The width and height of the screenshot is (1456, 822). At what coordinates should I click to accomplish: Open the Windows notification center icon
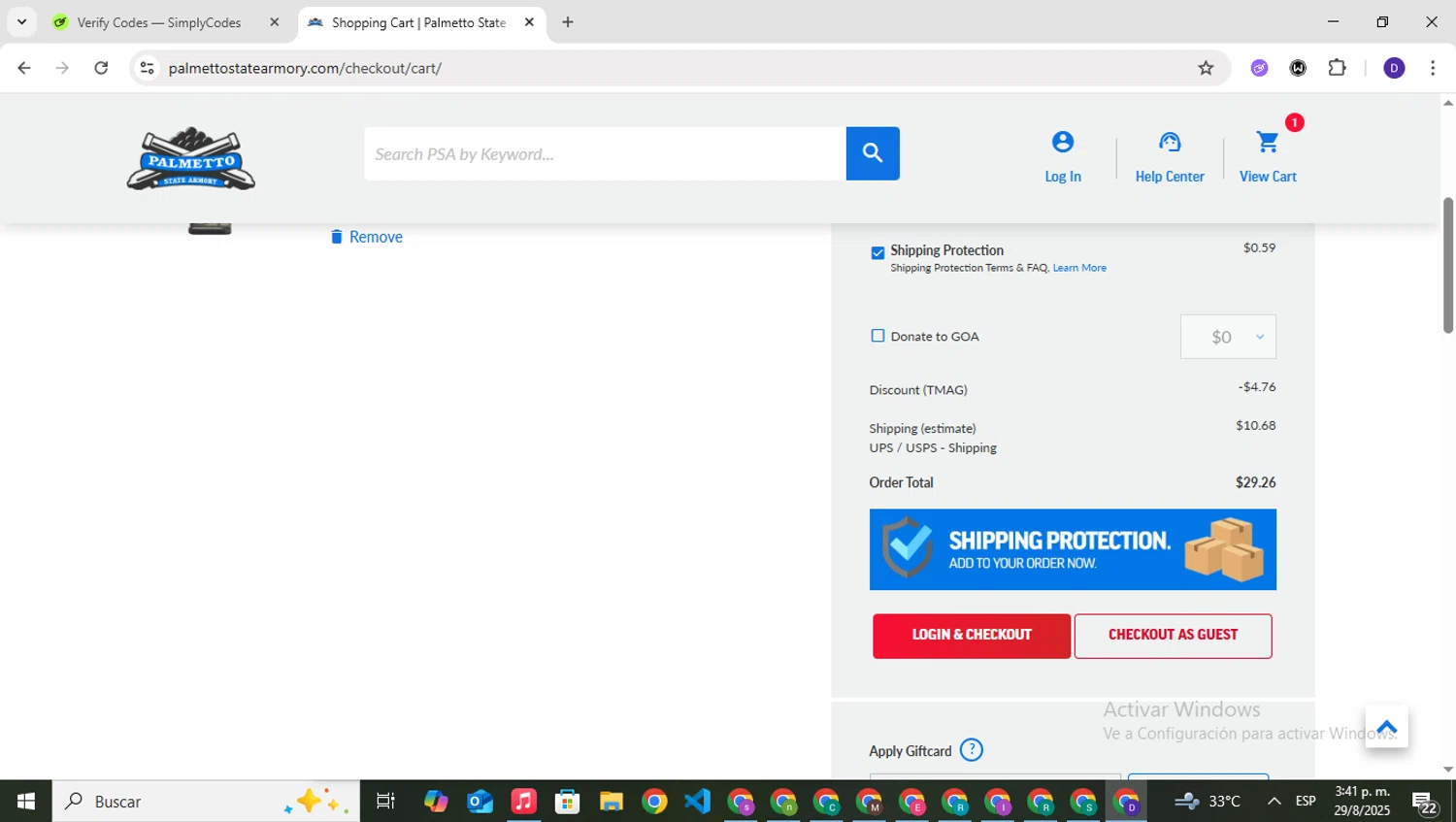[1425, 803]
